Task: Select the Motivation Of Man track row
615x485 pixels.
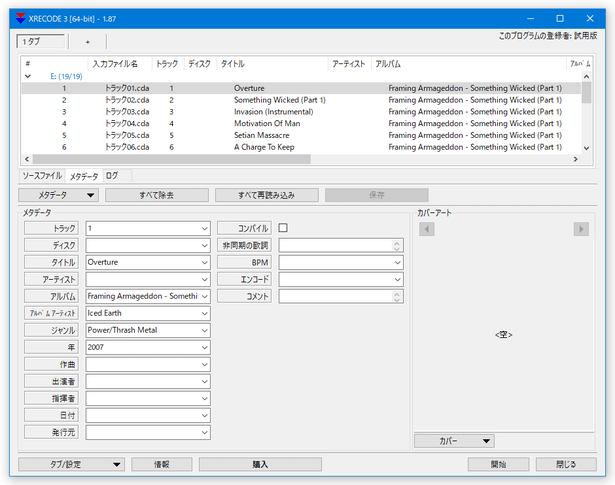Action: click(301, 124)
